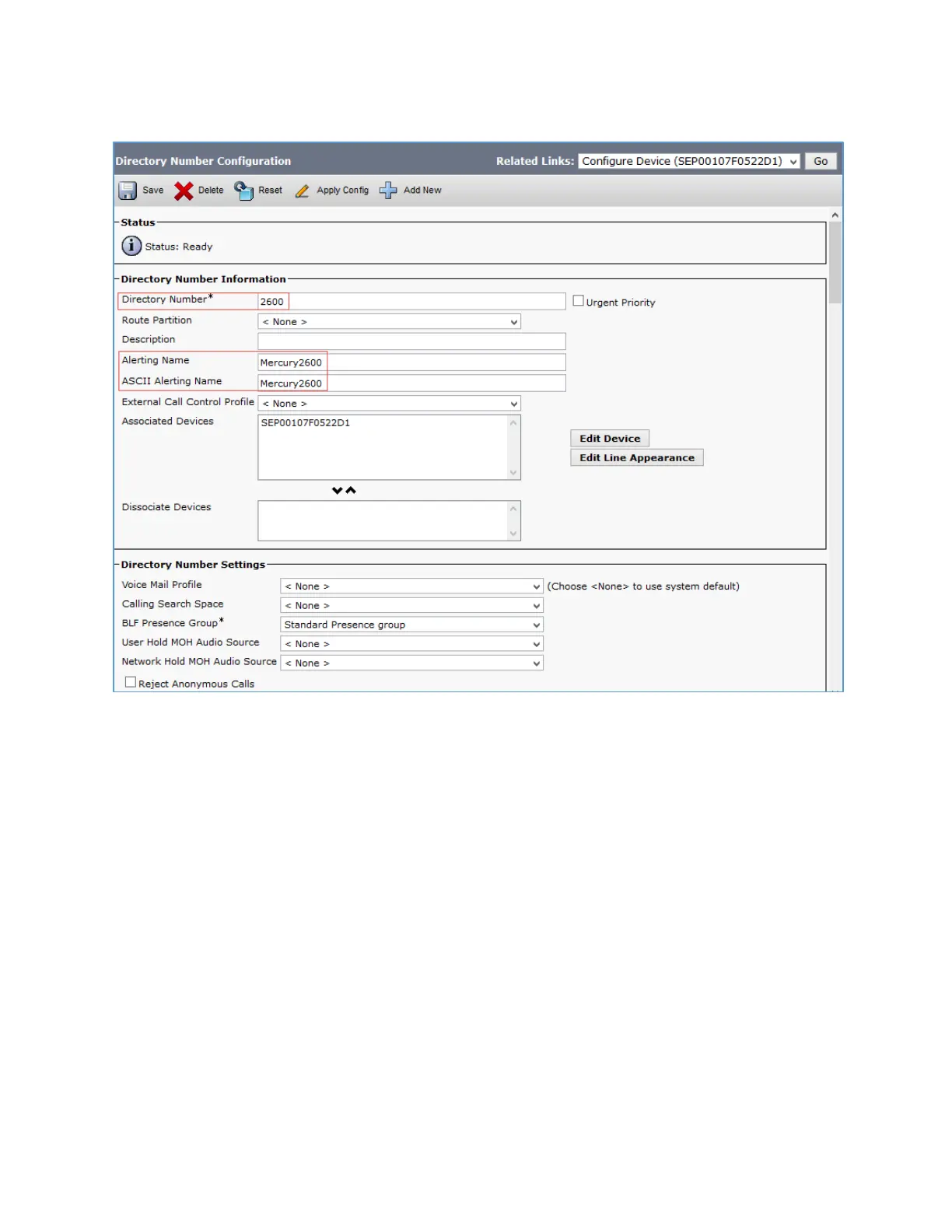Open the Voice Mail Profile dropdown
This screenshot has width=952, height=1232.
pos(411,586)
